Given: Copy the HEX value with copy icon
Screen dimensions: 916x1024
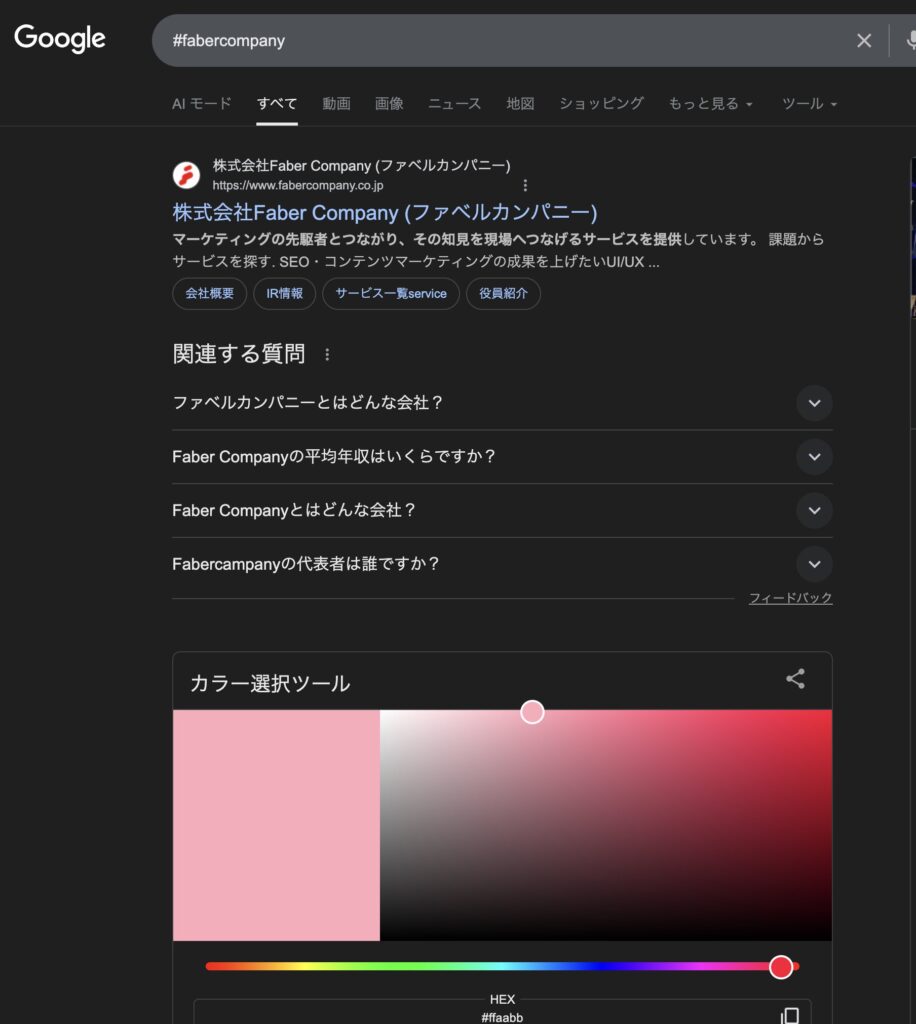Looking at the screenshot, I should click(790, 1015).
